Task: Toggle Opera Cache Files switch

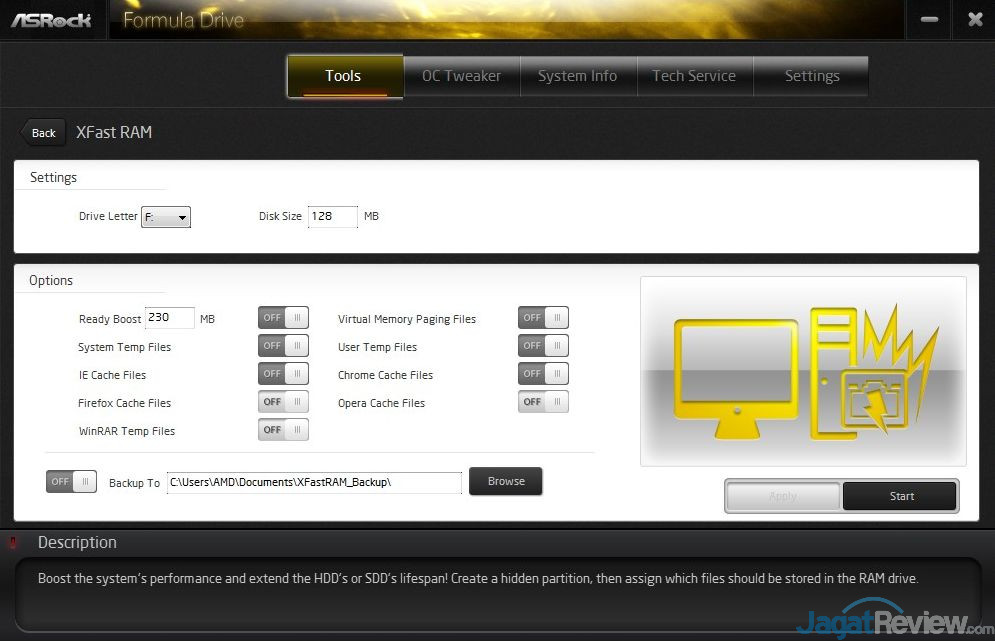Action: point(543,401)
